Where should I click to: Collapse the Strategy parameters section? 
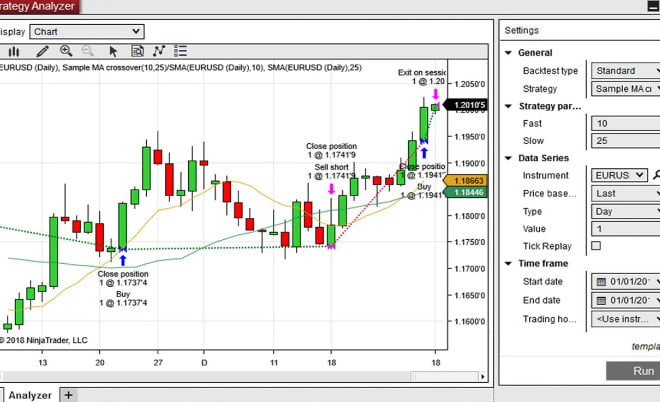click(508, 106)
